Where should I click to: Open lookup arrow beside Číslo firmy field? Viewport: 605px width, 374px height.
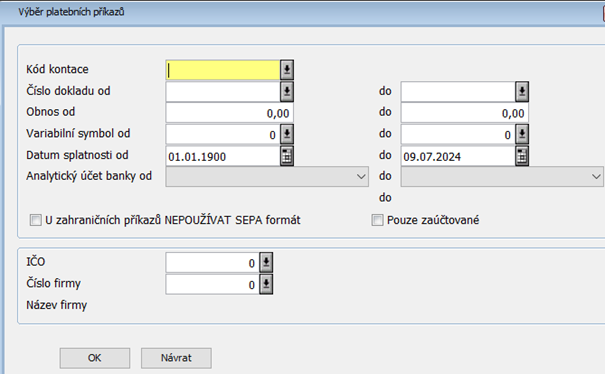pyautogui.click(x=266, y=284)
